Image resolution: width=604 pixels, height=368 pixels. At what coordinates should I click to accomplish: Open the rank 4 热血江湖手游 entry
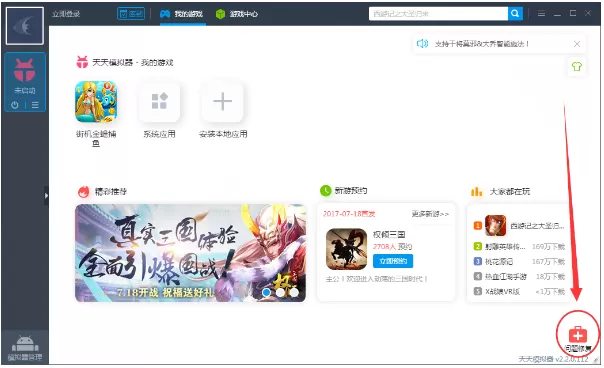point(518,276)
